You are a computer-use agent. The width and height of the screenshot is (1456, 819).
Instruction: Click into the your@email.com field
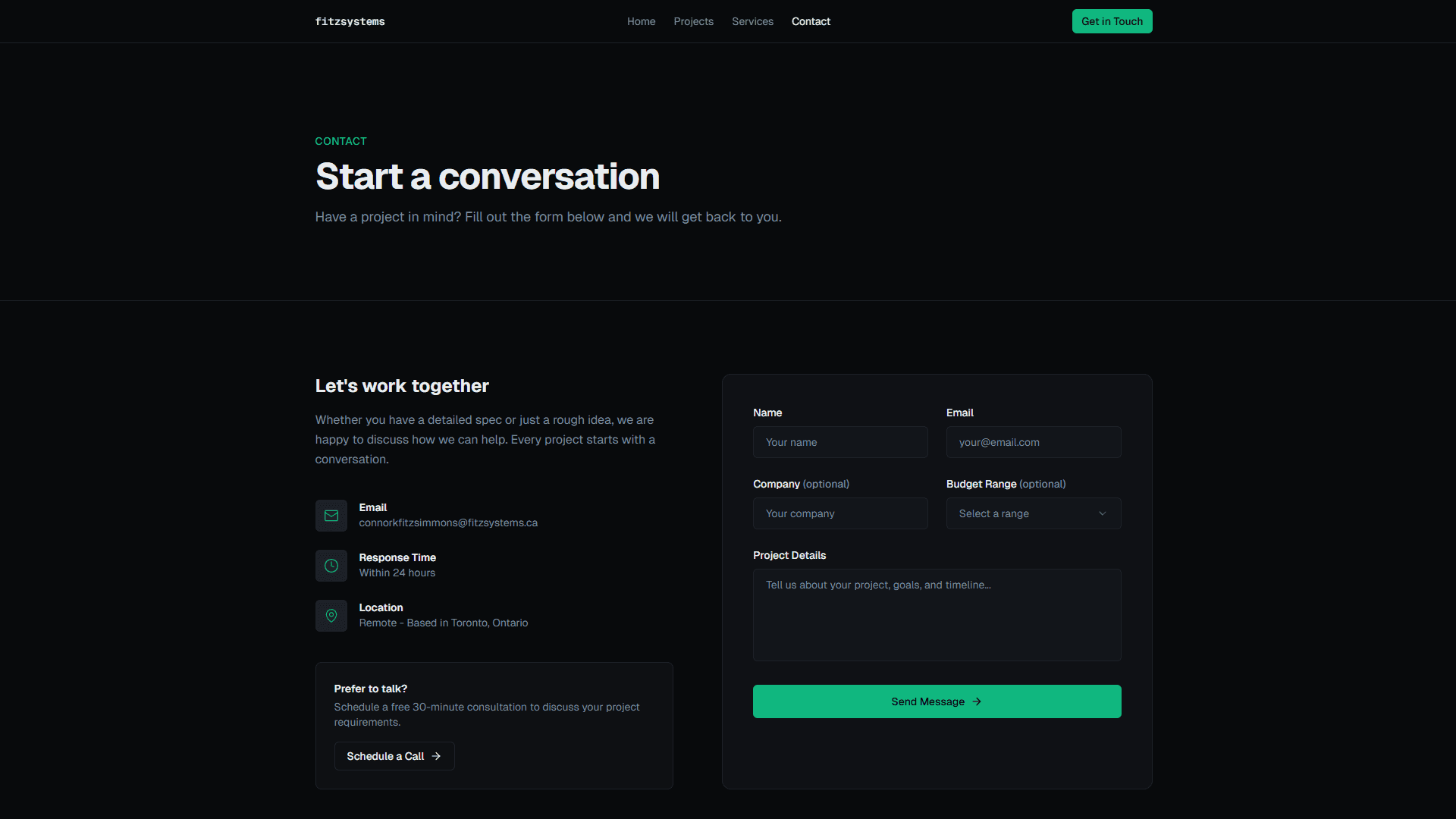(1033, 442)
